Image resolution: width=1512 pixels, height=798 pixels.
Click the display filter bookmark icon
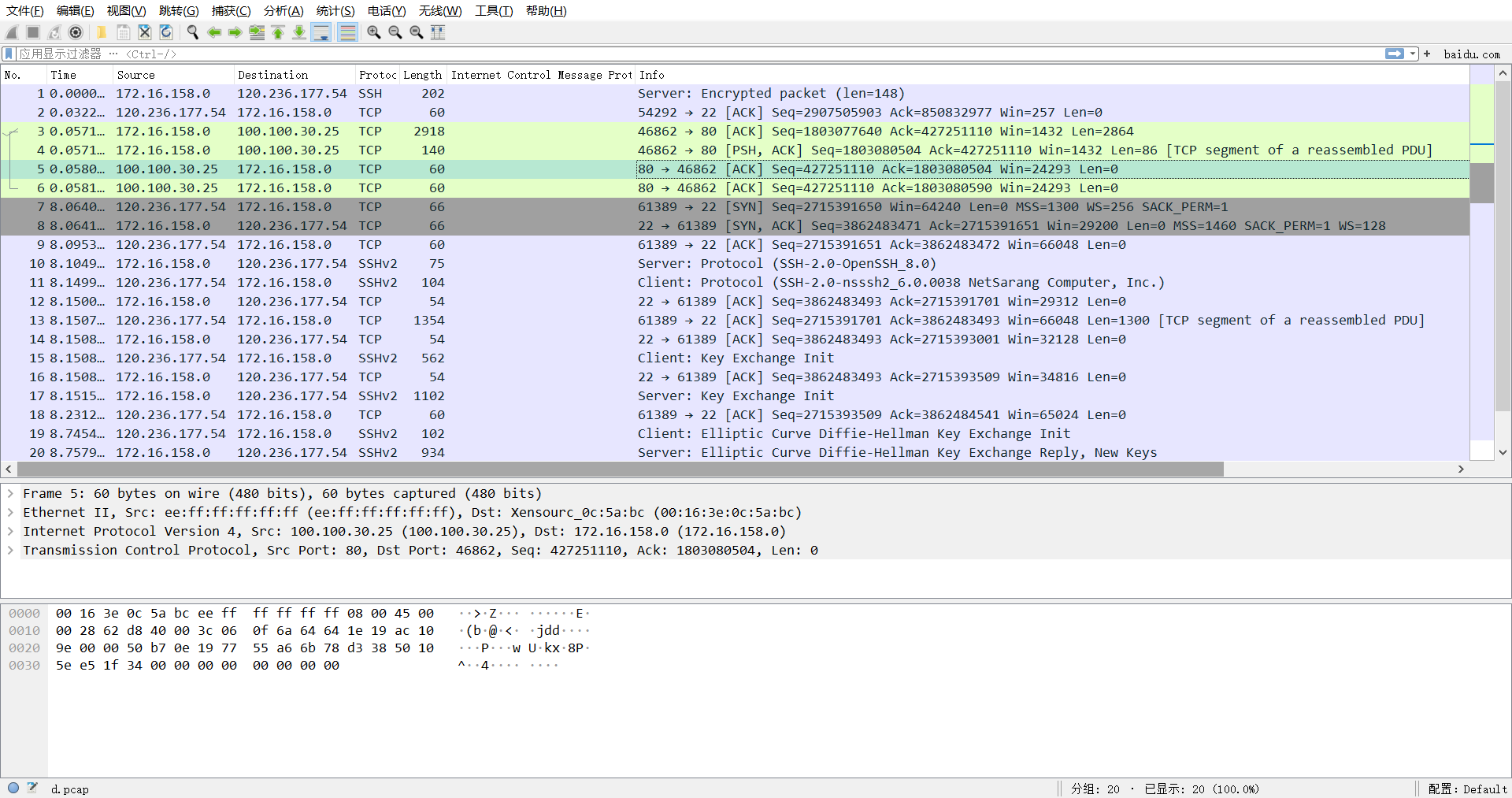coord(9,54)
